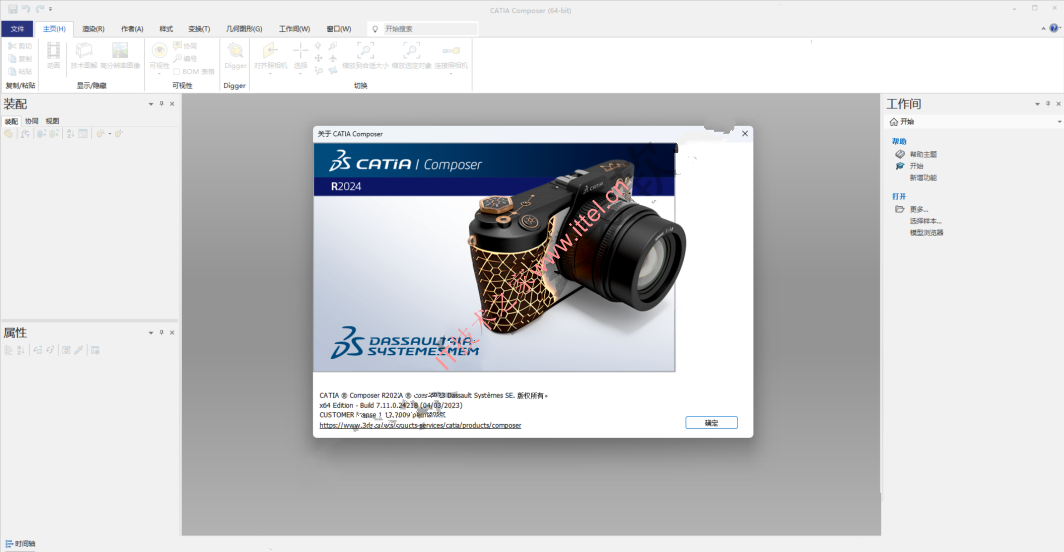Click the eyedropper icon in 属性 toolbar
This screenshot has height=552, width=1064.
[79, 350]
